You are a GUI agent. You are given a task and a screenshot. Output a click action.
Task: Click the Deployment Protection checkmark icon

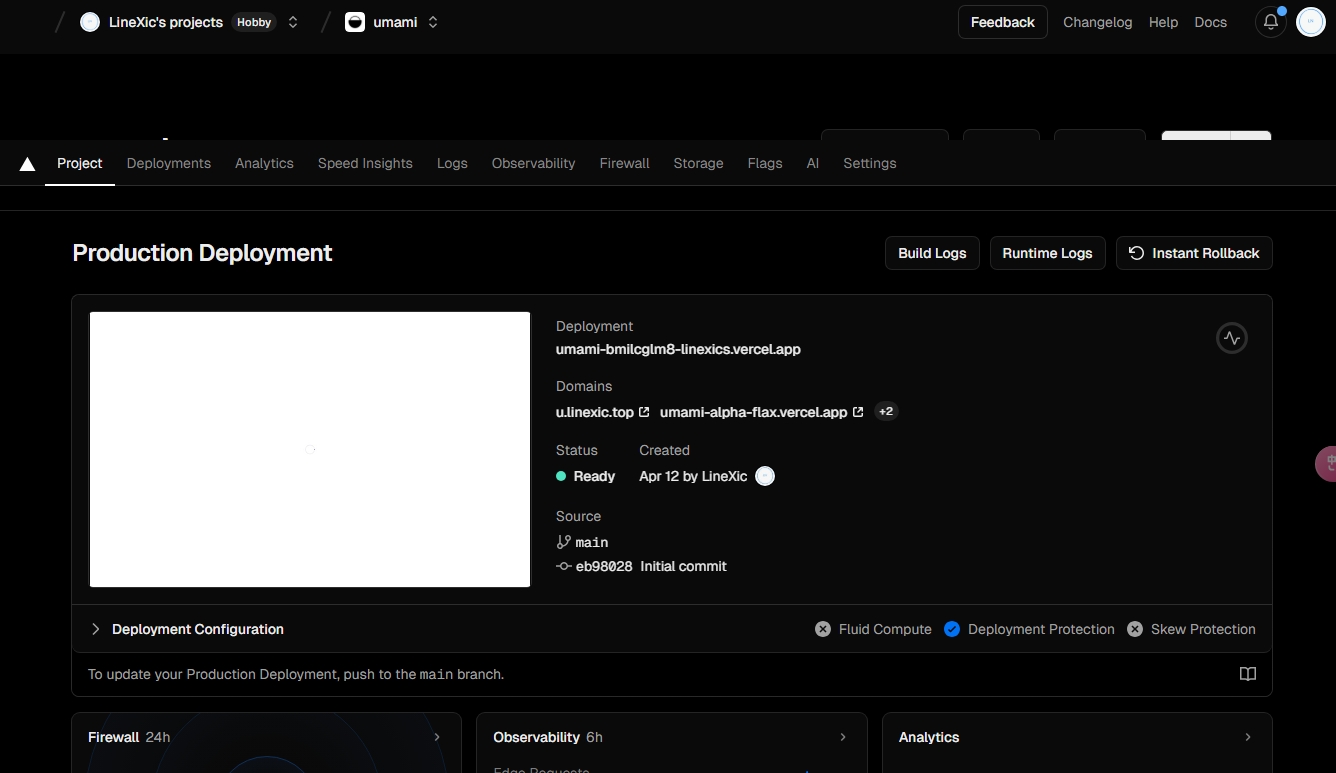(952, 629)
